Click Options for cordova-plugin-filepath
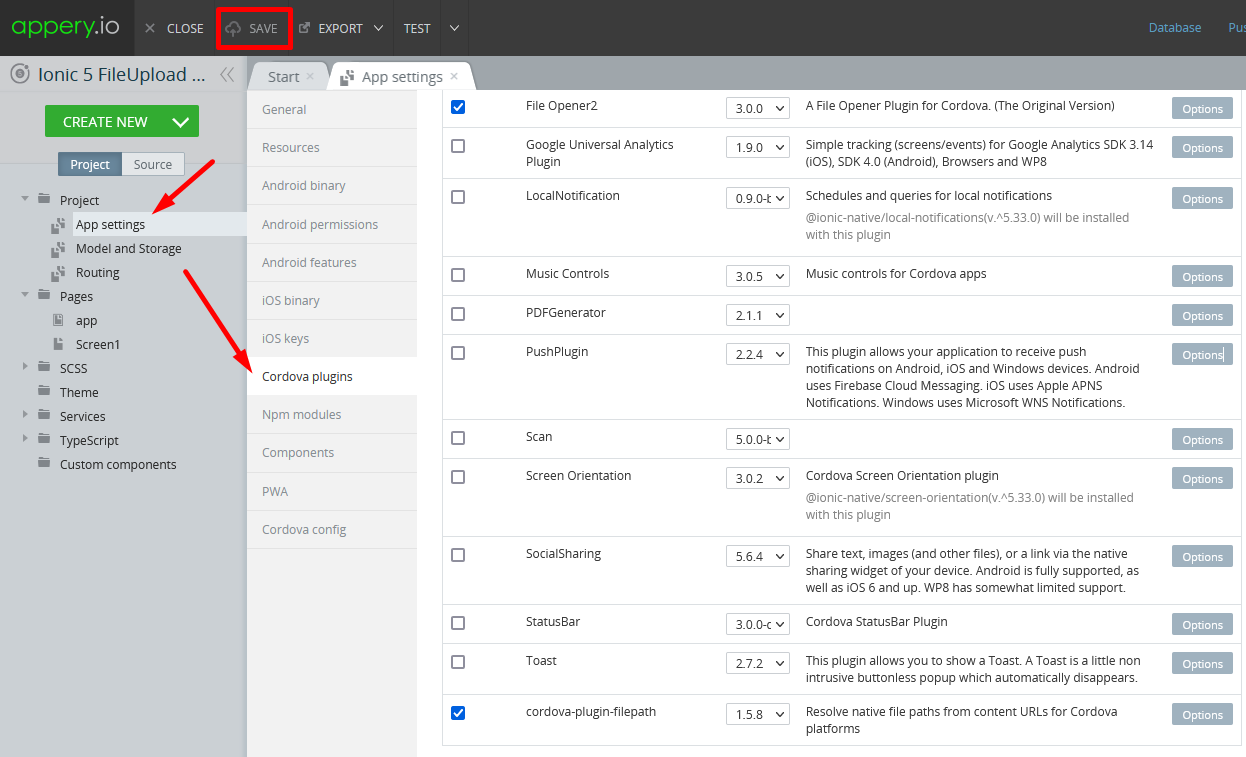 (x=1202, y=714)
